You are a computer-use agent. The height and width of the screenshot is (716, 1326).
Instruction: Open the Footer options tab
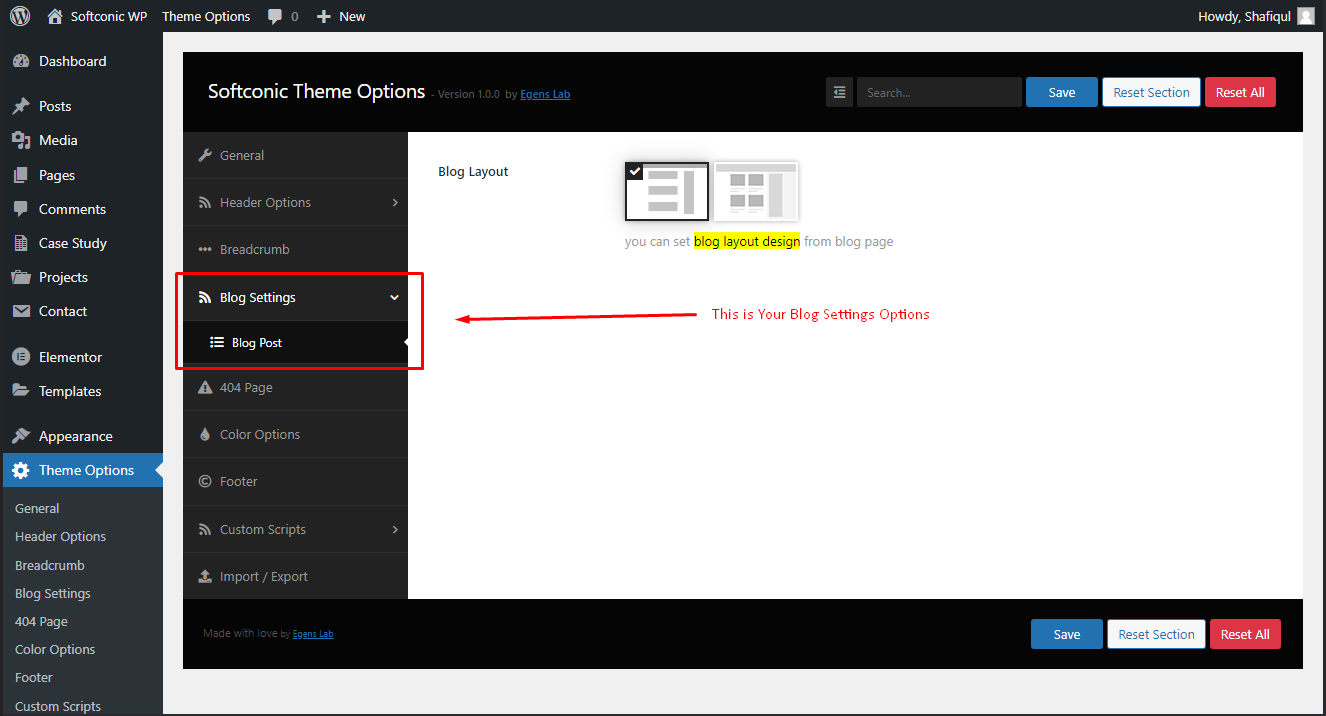[296, 481]
